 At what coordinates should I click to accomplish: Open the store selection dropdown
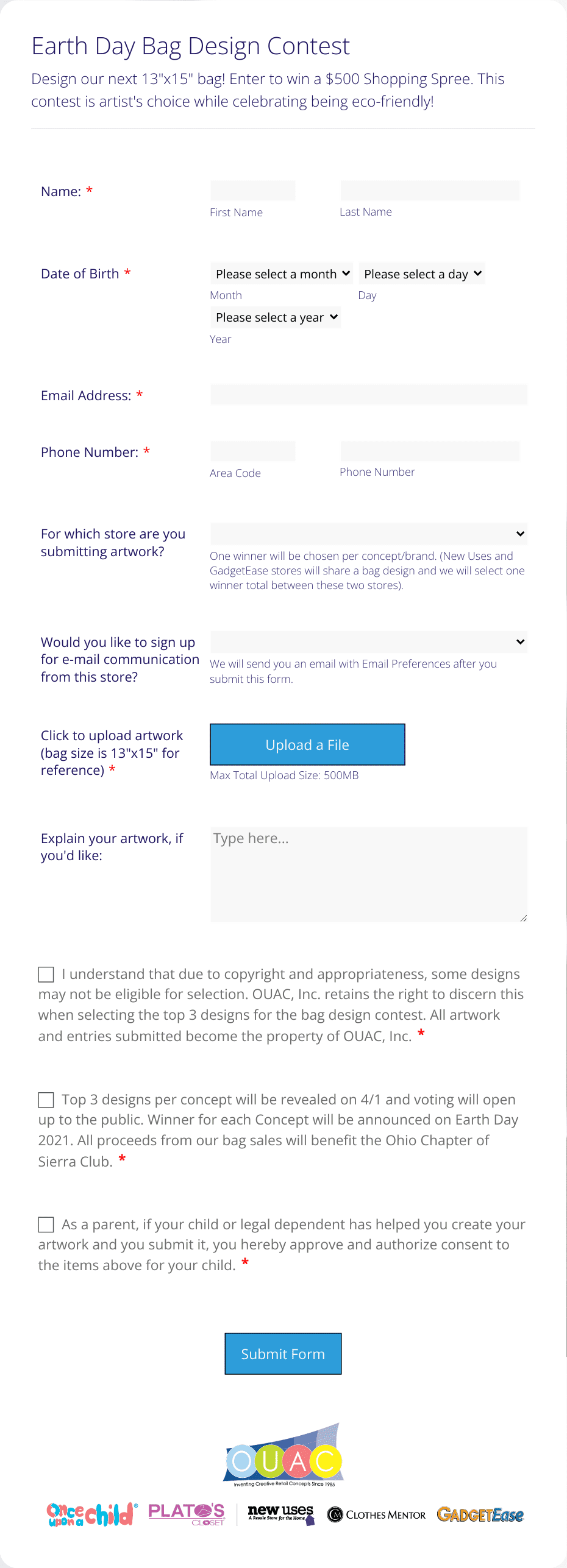(x=368, y=534)
